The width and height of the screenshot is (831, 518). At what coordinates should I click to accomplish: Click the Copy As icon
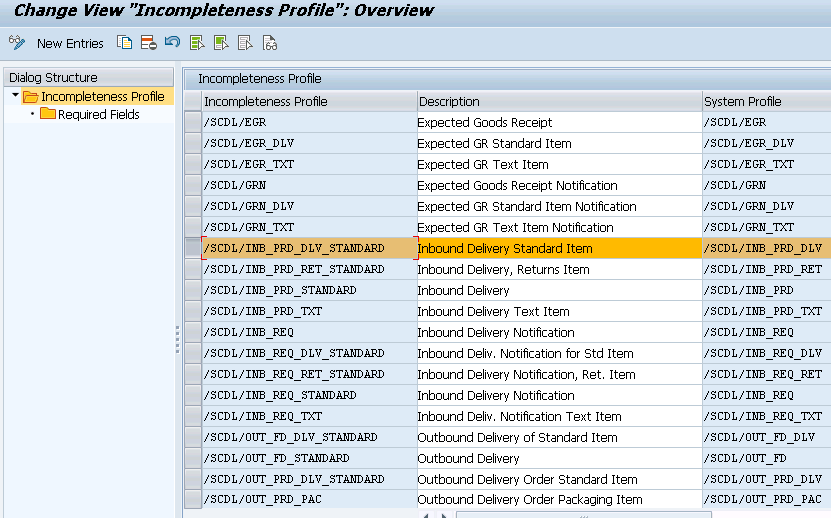point(124,43)
